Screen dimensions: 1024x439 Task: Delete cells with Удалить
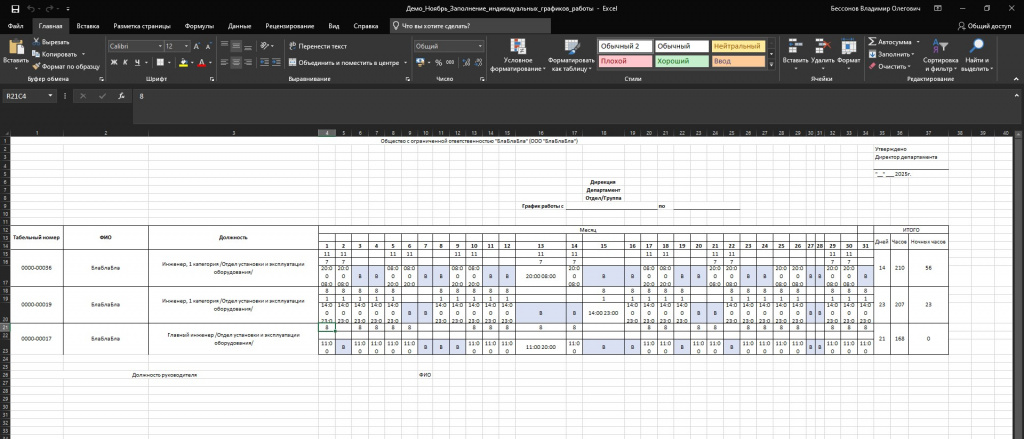click(823, 52)
